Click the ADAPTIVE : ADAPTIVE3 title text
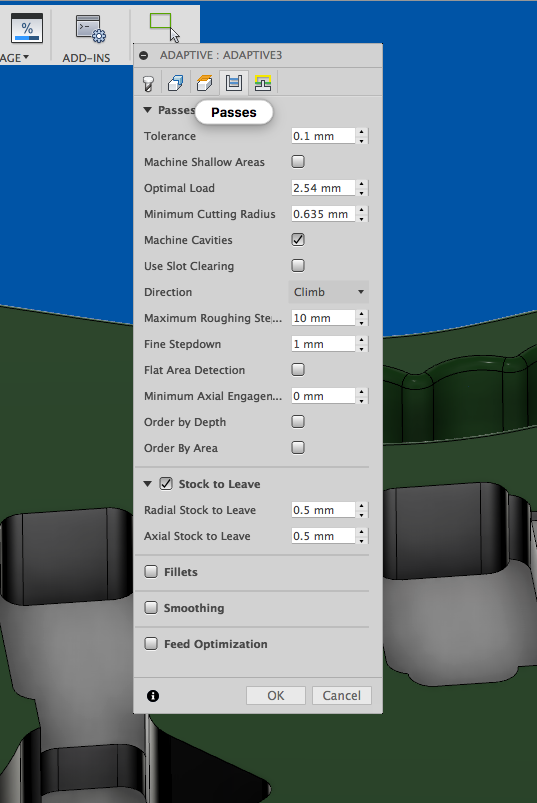 pos(221,55)
